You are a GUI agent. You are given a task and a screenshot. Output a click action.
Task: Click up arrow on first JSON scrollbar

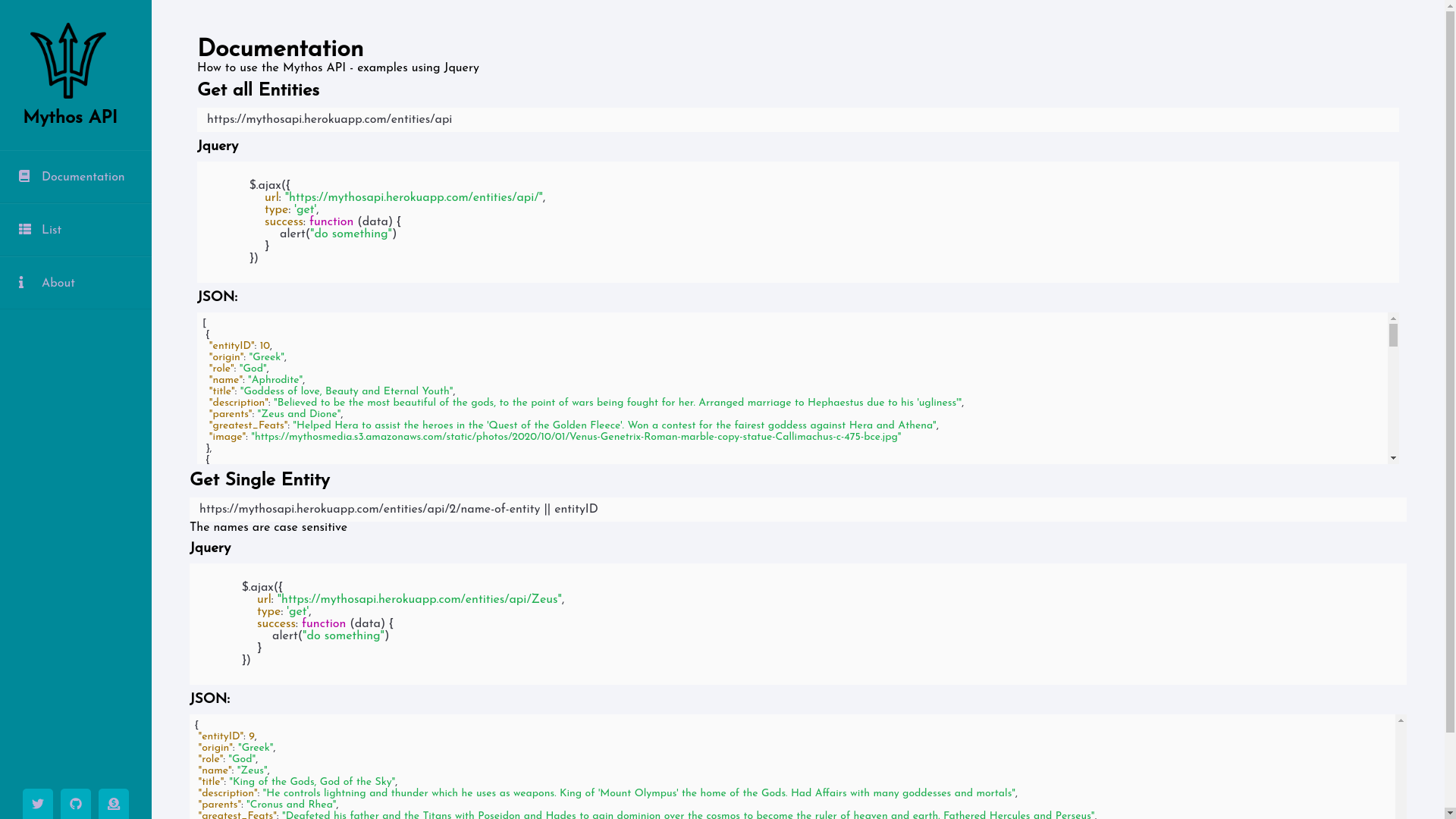point(1393,318)
